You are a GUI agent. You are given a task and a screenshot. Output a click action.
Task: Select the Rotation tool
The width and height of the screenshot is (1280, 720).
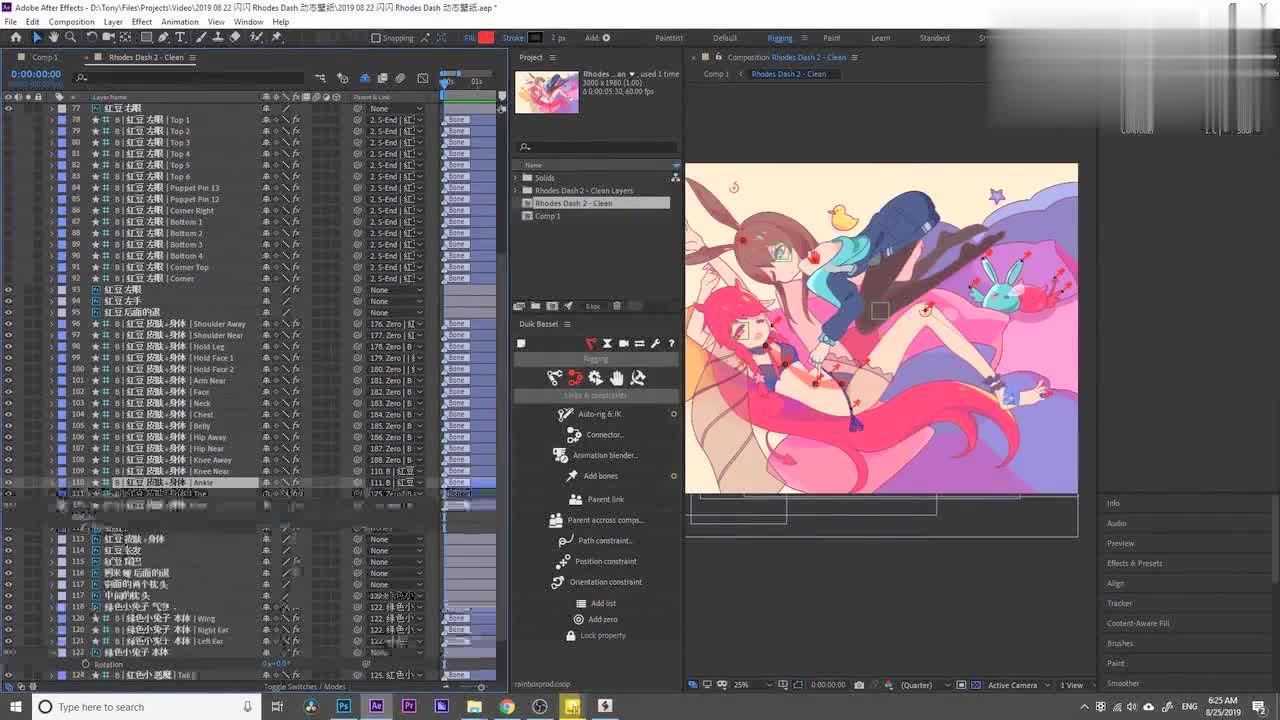92,37
